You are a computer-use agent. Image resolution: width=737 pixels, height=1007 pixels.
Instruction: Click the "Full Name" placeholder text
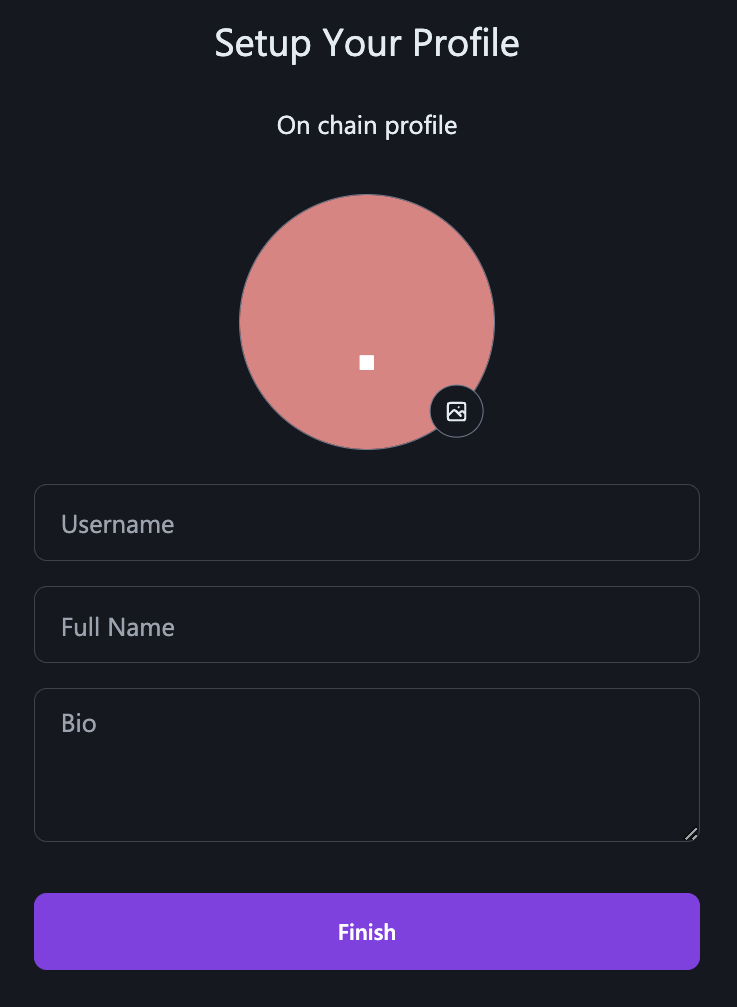tap(117, 627)
